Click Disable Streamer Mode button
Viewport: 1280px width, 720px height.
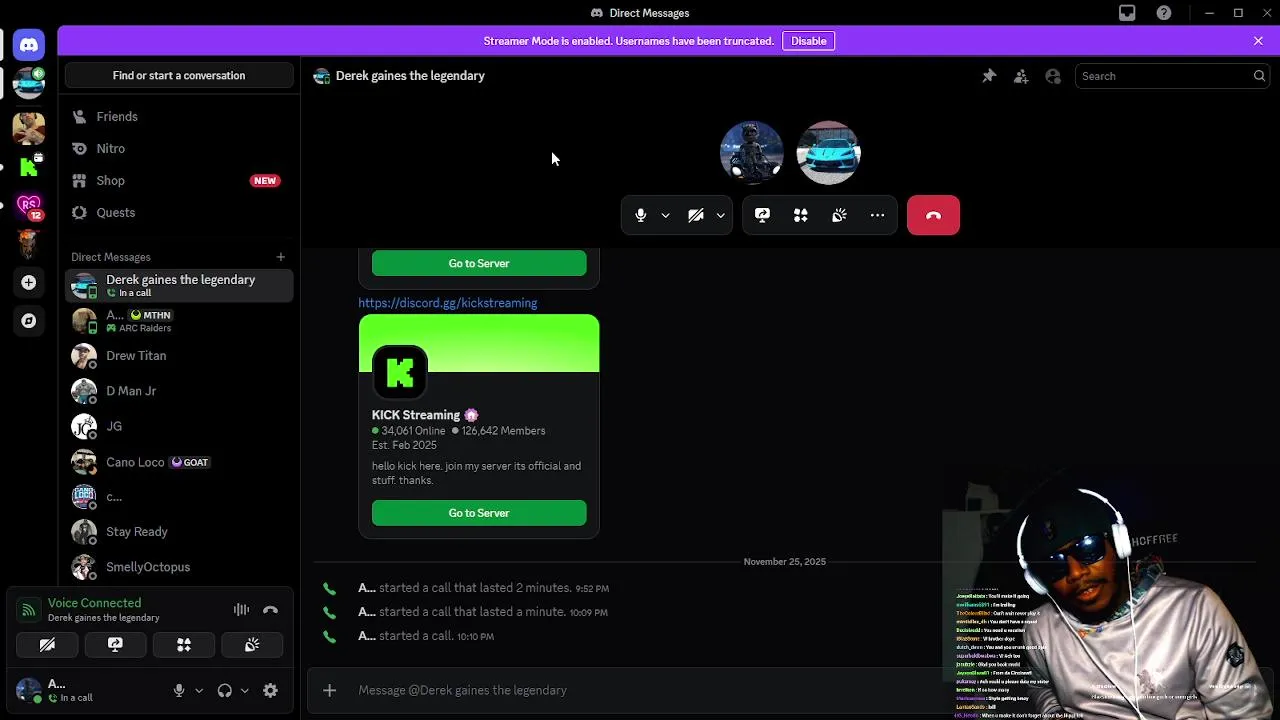(808, 41)
